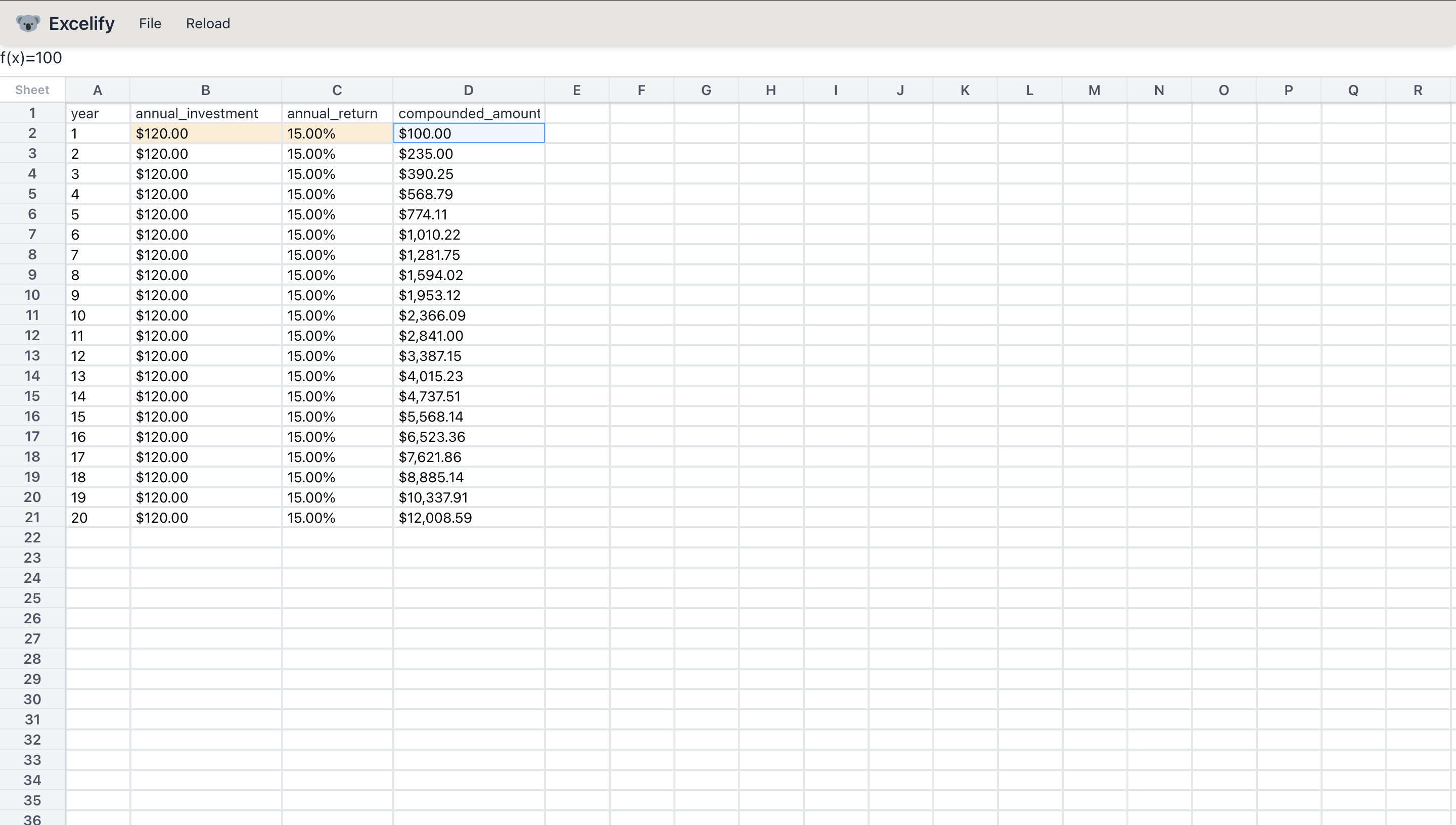The width and height of the screenshot is (1456, 825).
Task: Select the year header cell
Action: [x=98, y=113]
